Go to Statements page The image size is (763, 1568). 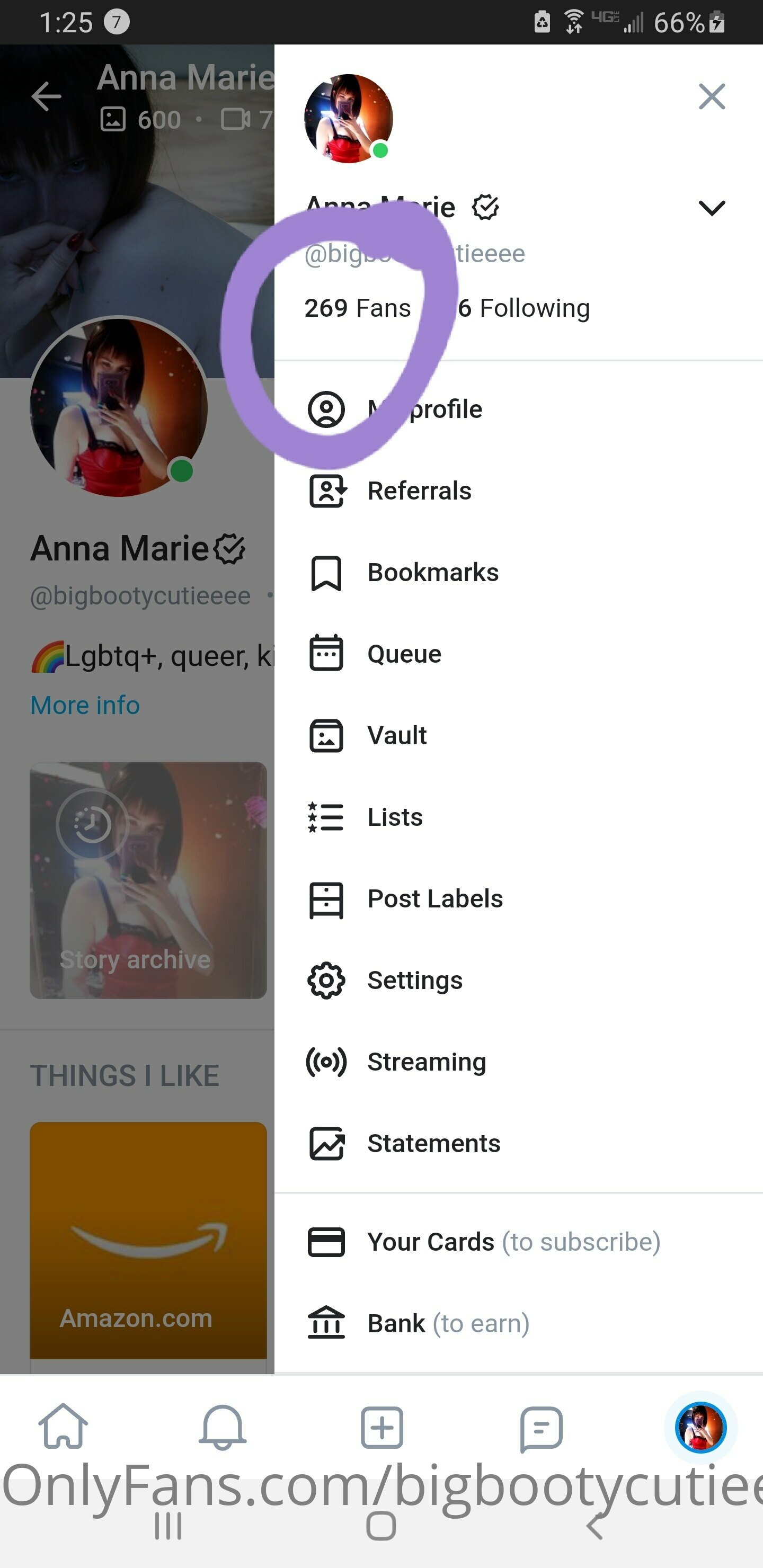point(433,1143)
